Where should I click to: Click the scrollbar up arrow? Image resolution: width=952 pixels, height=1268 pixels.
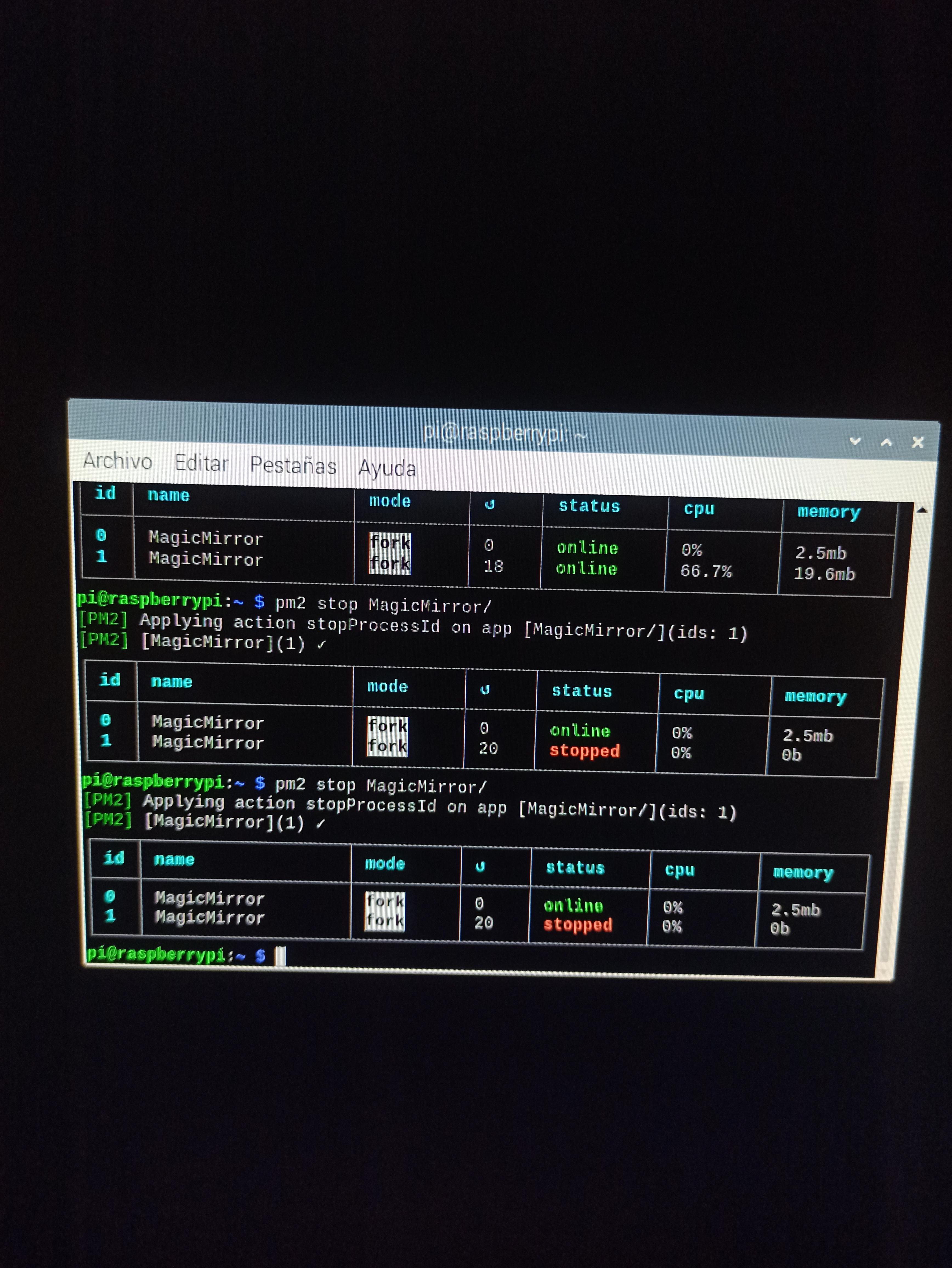923,509
